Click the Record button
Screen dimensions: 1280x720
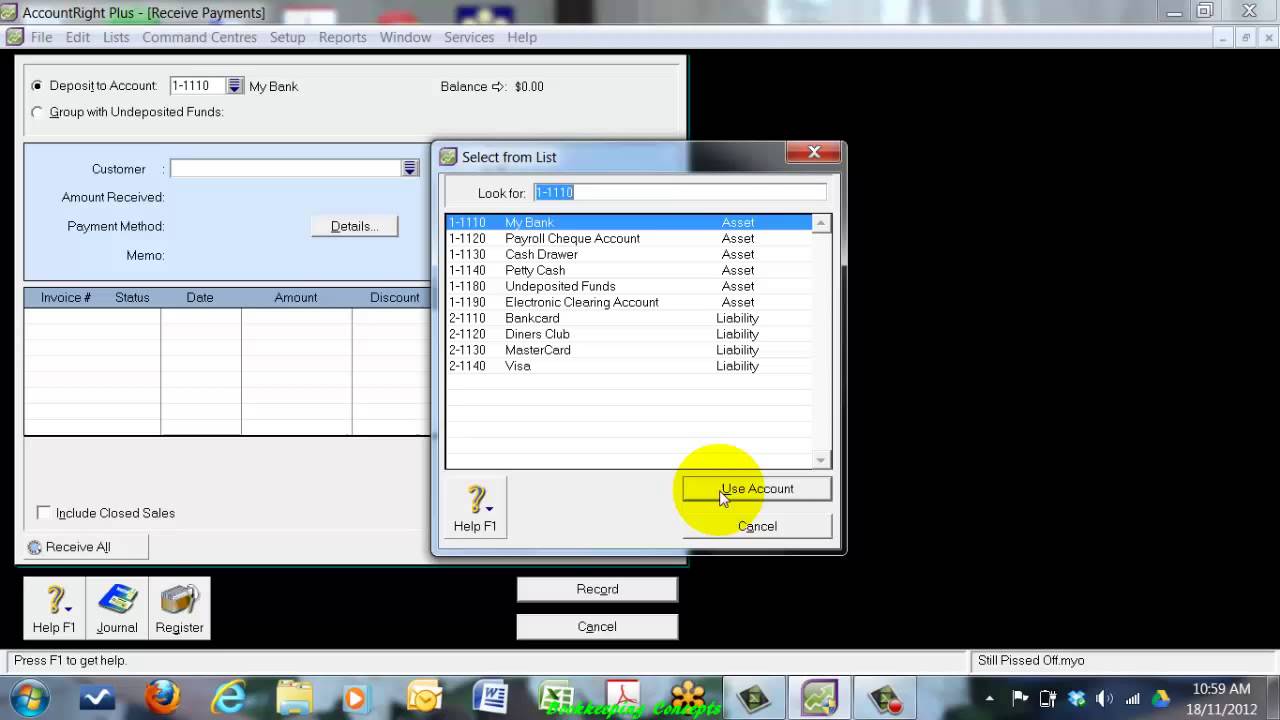(597, 589)
